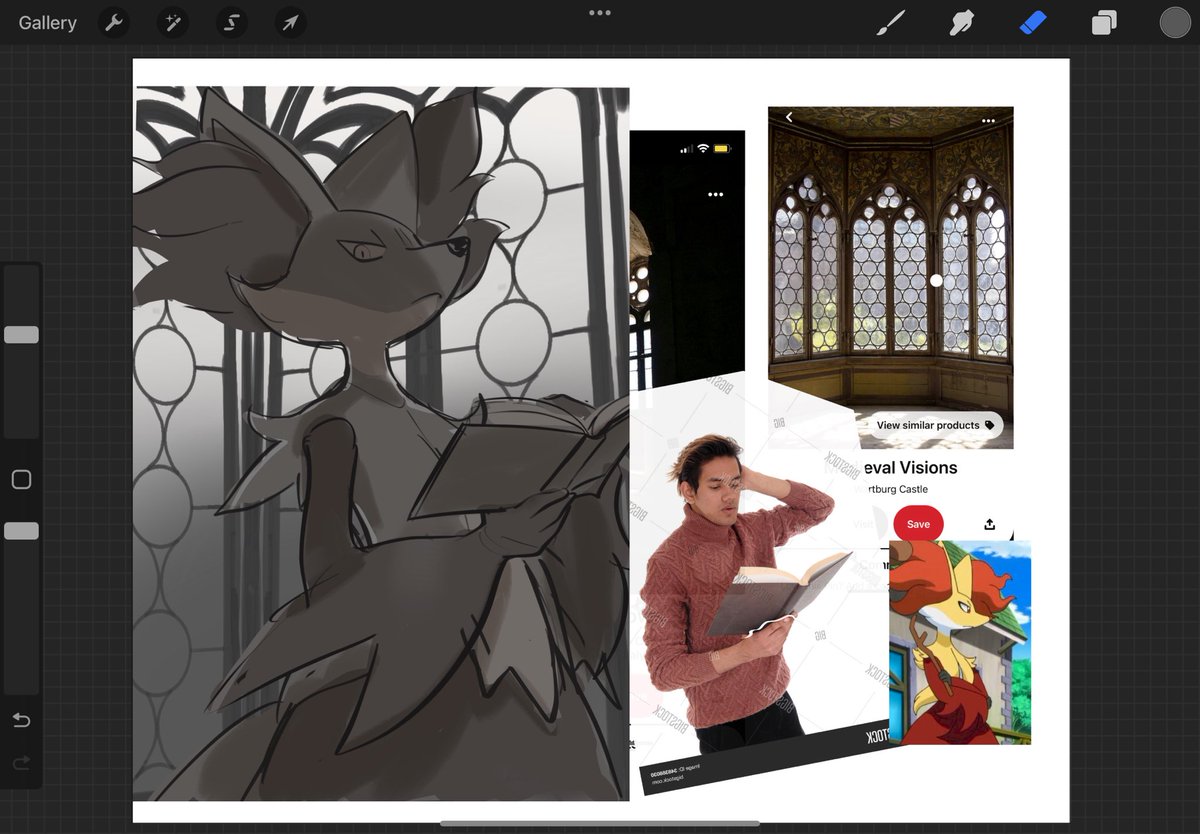
Task: Click the white dot on castle photo
Action: click(x=936, y=281)
